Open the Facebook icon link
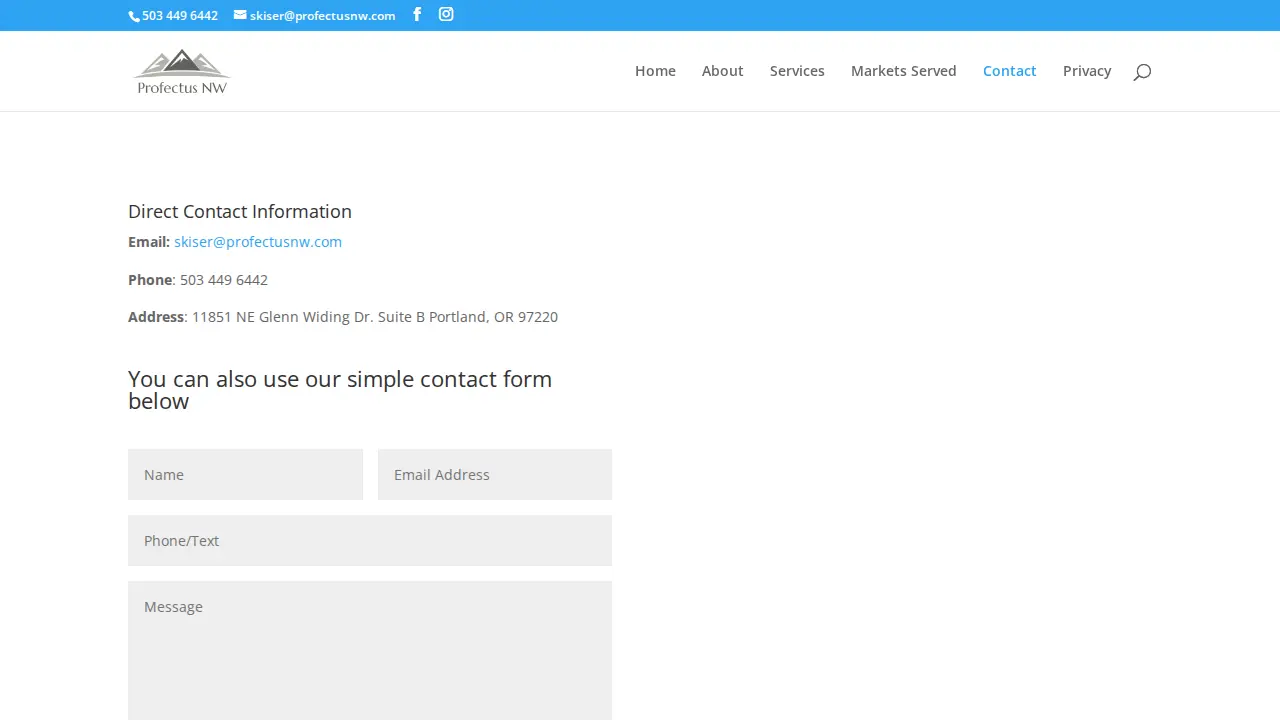 pos(417,14)
